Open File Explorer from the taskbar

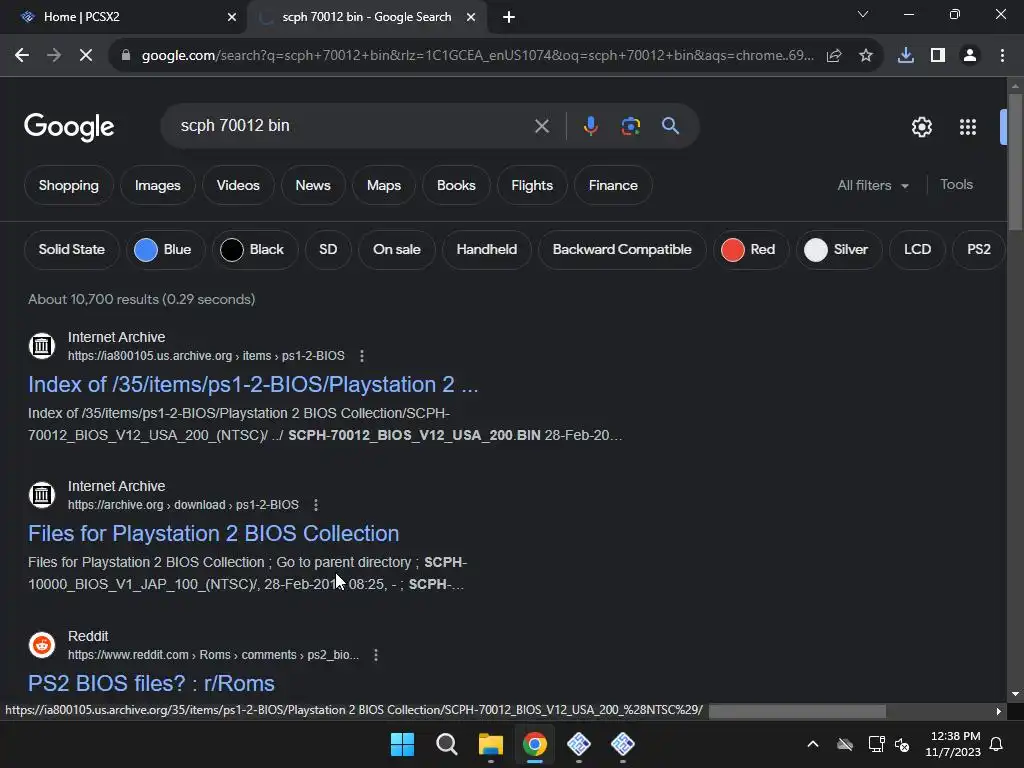490,744
